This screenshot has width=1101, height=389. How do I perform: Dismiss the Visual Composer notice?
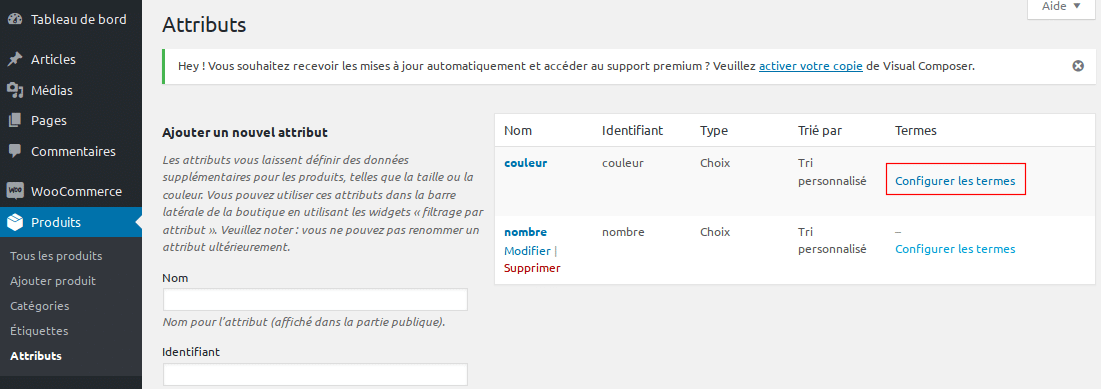click(x=1078, y=66)
